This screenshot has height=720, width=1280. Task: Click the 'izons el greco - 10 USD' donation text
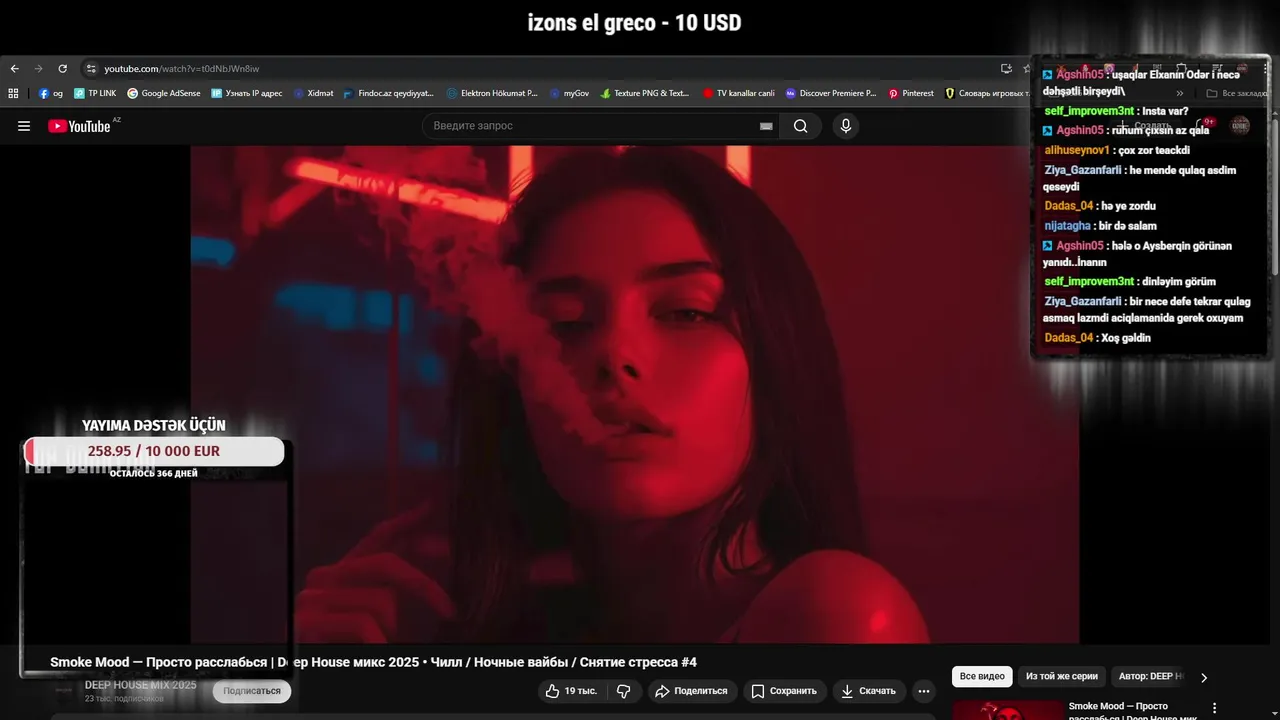click(x=635, y=23)
